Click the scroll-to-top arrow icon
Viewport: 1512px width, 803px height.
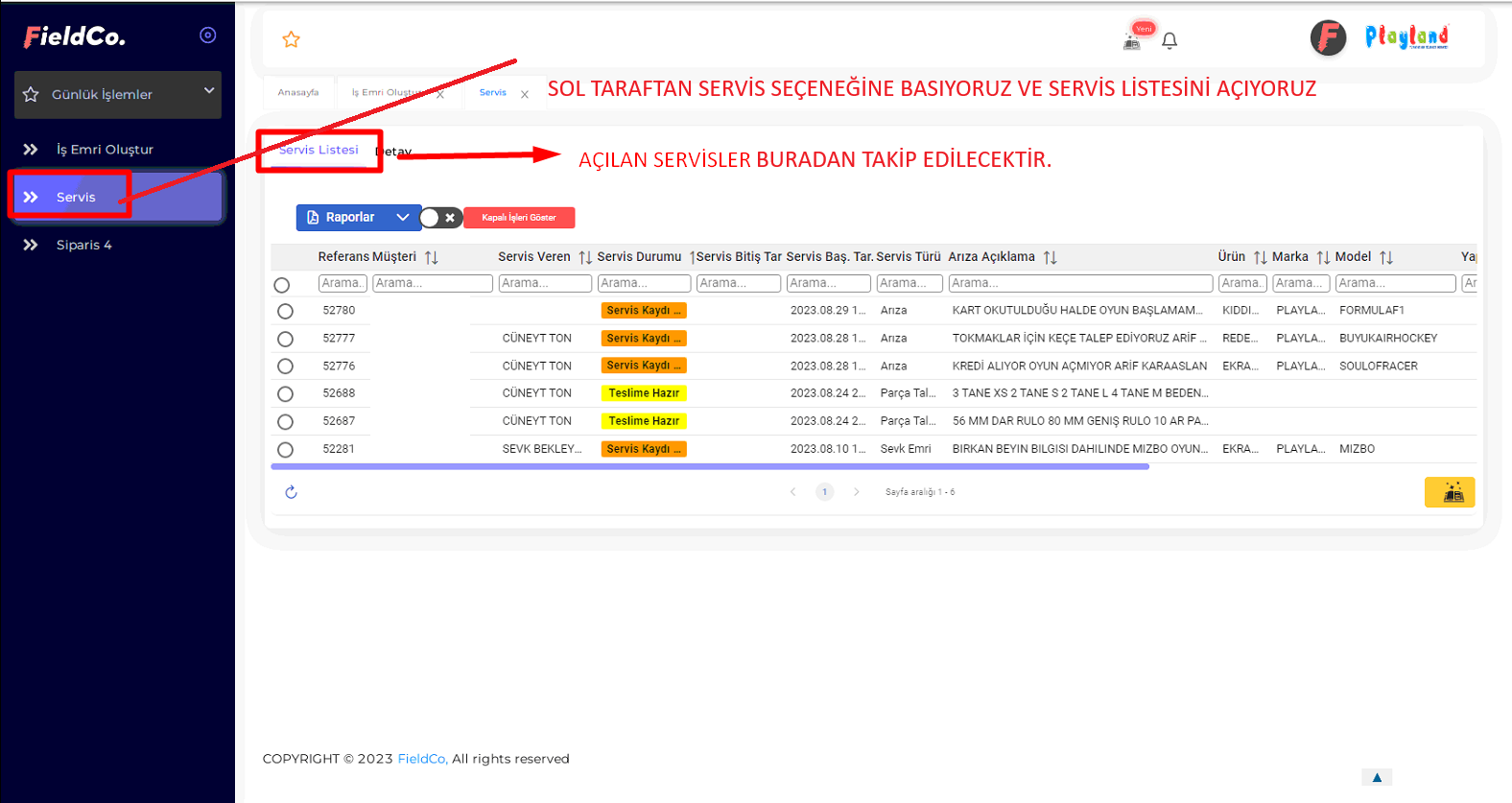[1376, 777]
